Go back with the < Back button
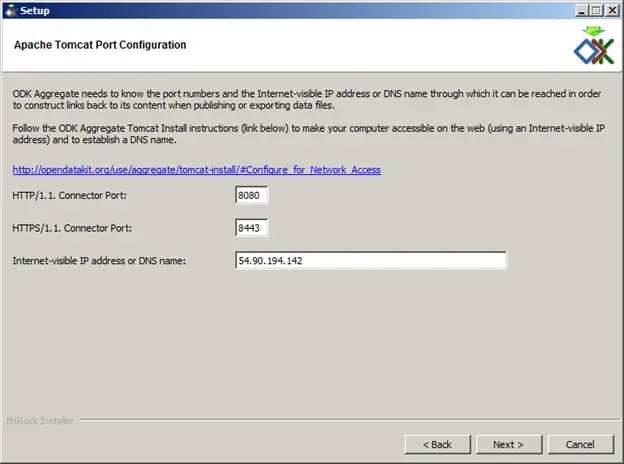The height and width of the screenshot is (464, 624). click(437, 444)
